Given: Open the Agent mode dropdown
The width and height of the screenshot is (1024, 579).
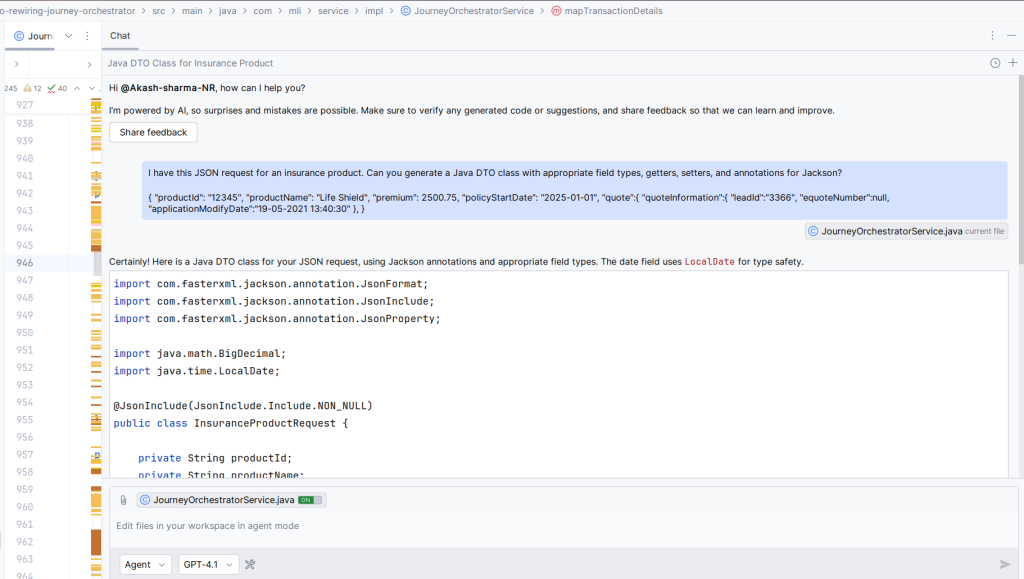Looking at the screenshot, I should point(145,565).
